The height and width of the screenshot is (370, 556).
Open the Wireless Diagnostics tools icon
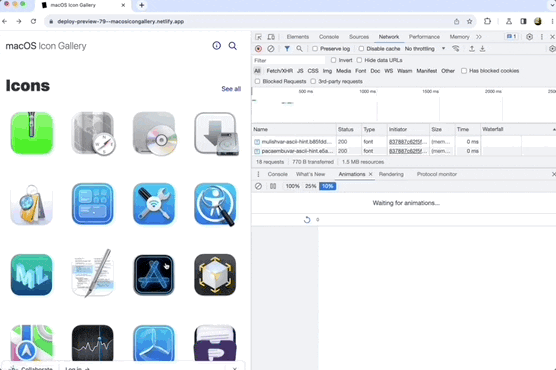click(154, 204)
